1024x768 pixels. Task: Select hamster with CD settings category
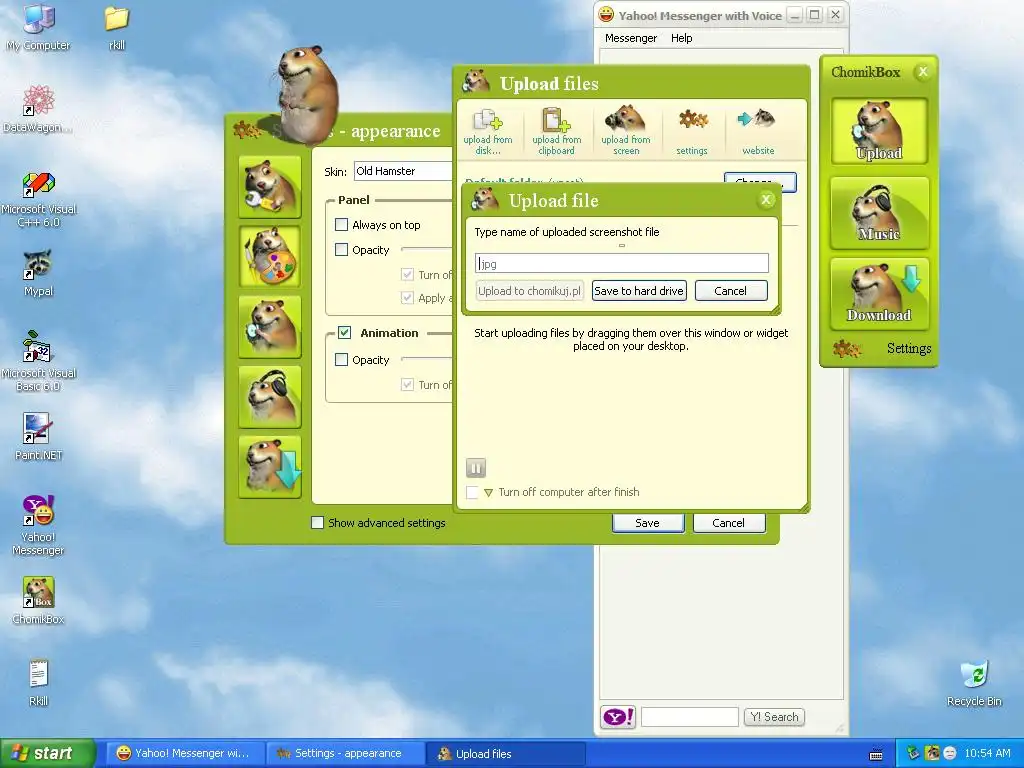pyautogui.click(x=270, y=327)
